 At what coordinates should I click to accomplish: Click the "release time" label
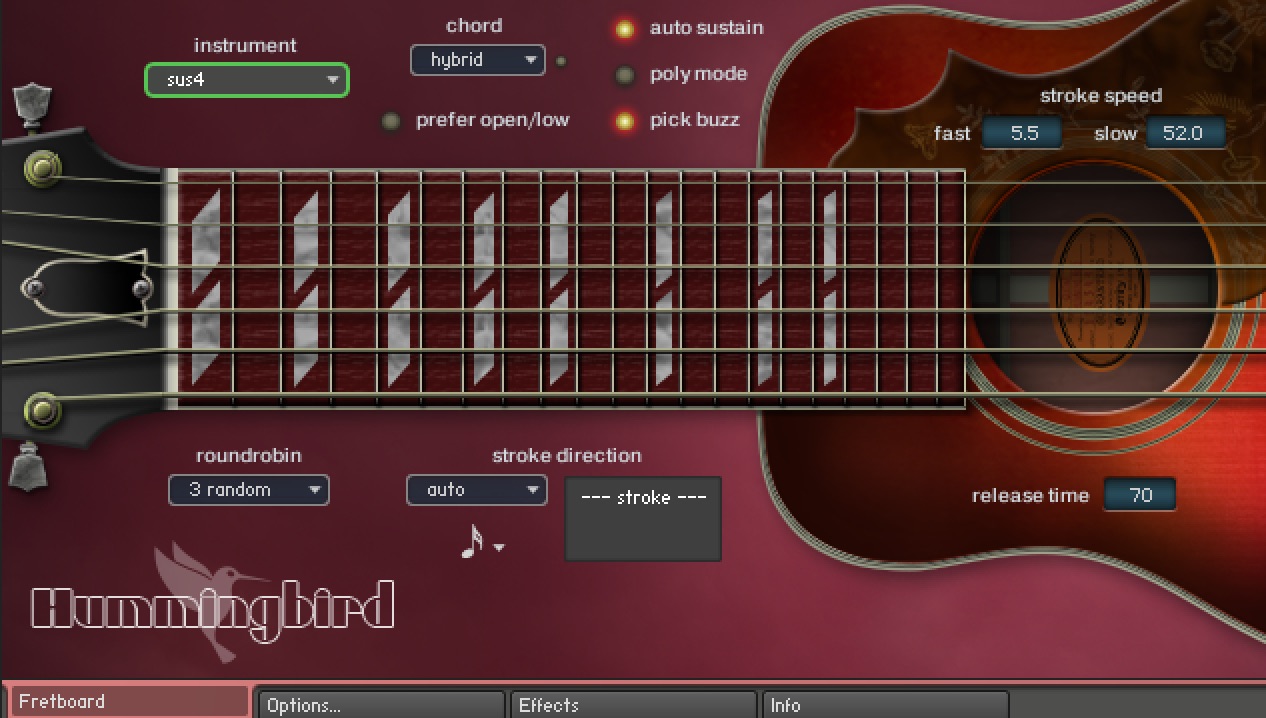click(1030, 495)
